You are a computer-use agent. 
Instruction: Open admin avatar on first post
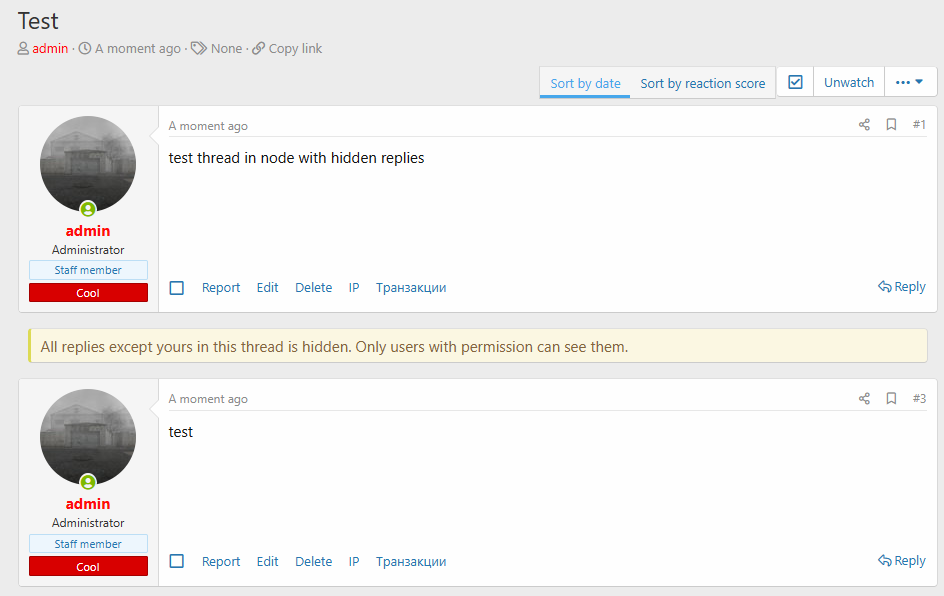[88, 164]
